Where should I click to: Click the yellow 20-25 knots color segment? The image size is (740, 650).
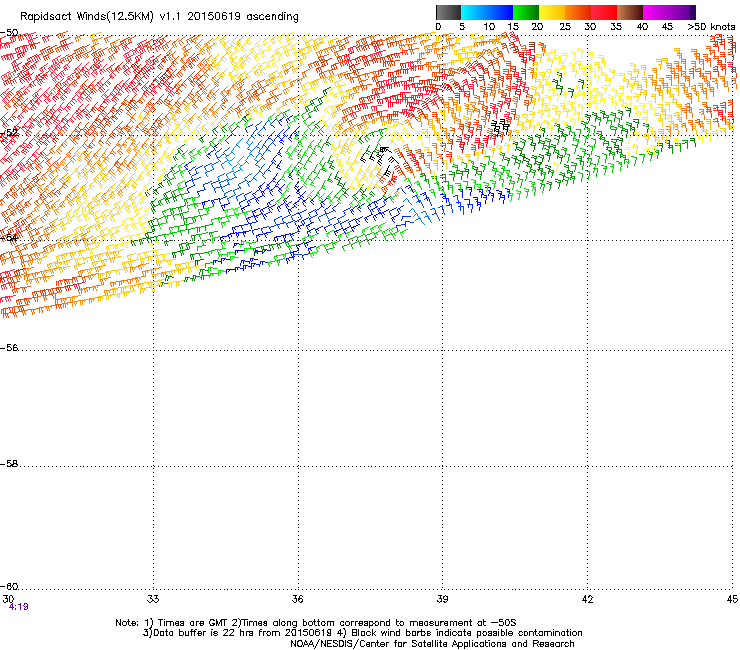[x=552, y=12]
